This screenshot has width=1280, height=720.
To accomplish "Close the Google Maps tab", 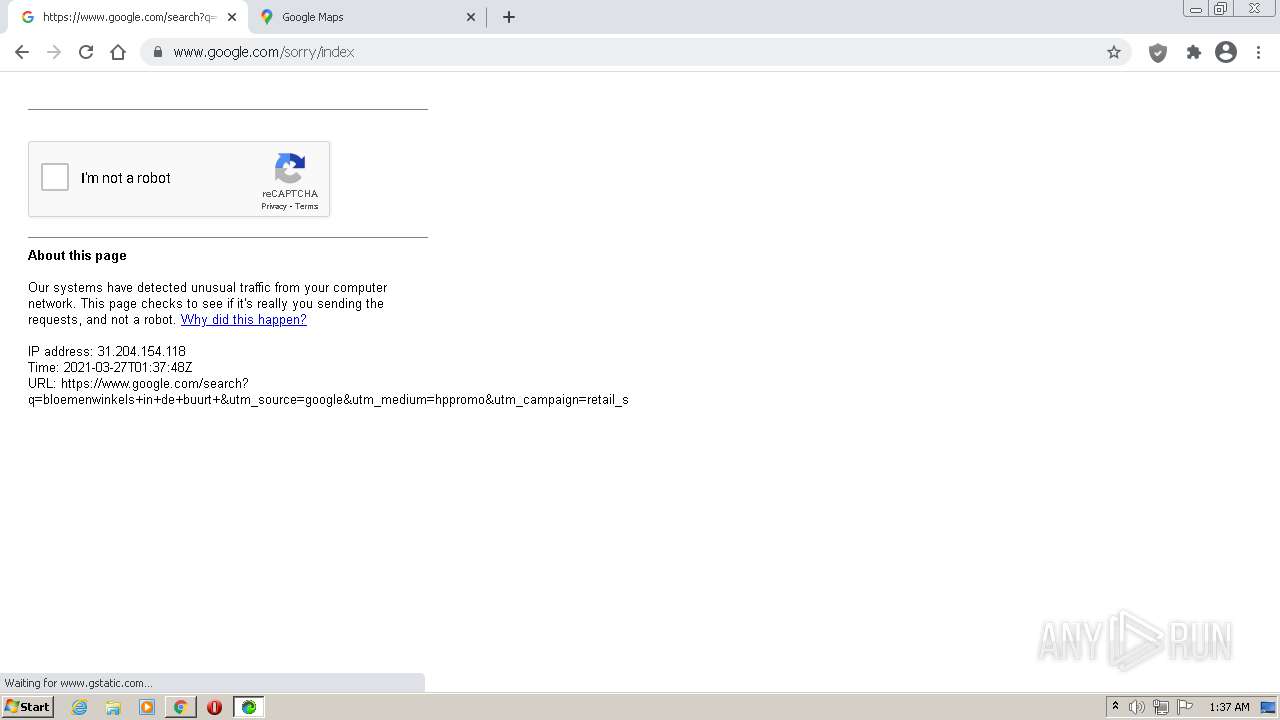I will point(471,17).
